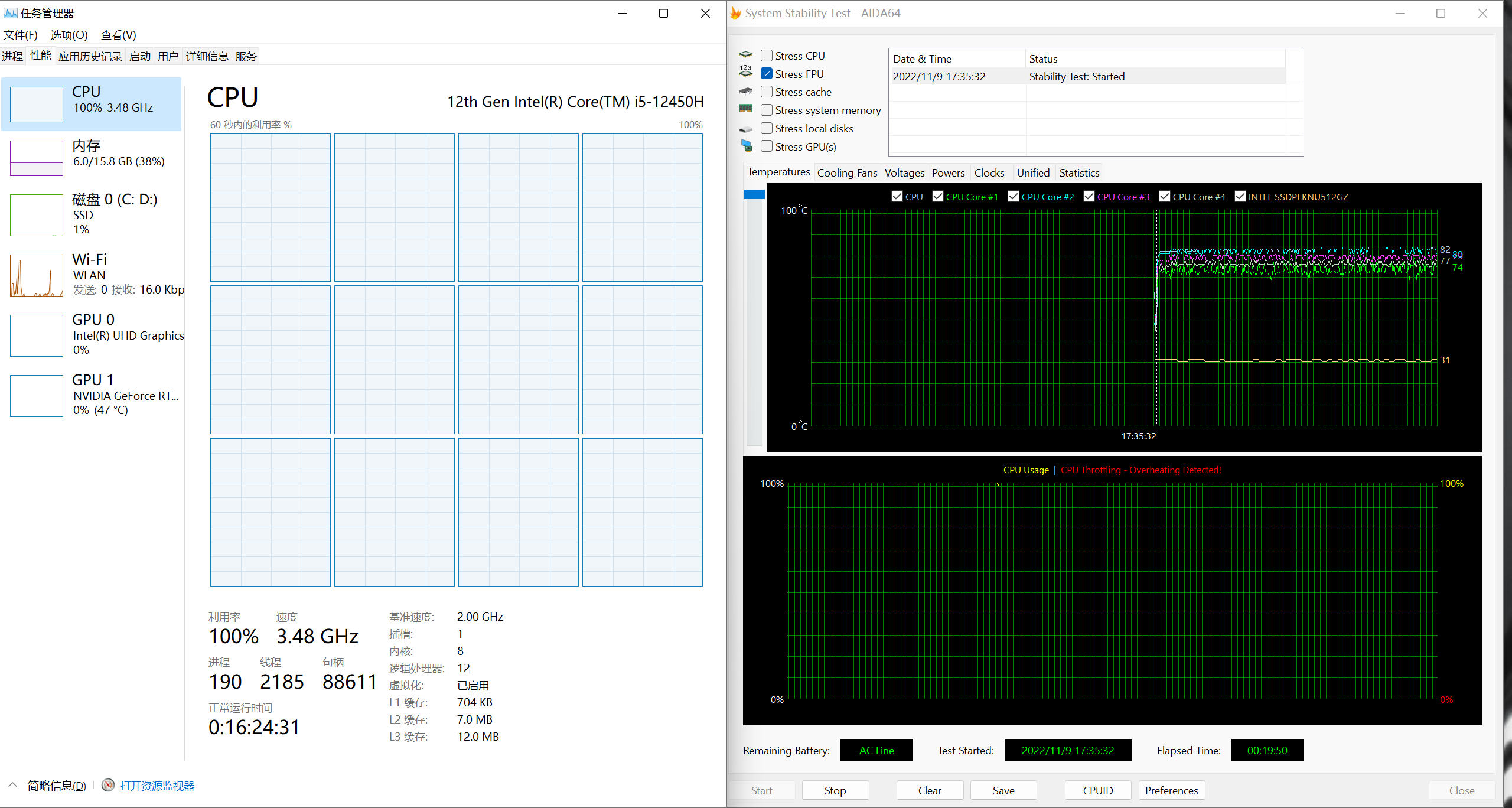Click the Stress cache chip icon
Viewport: 1512px width, 808px height.
pos(746,92)
